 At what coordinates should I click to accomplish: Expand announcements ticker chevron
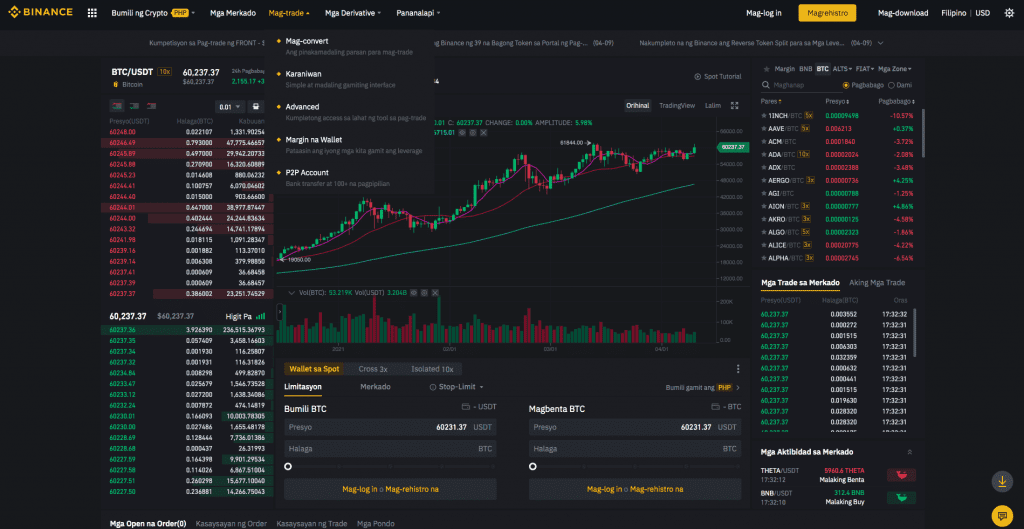(x=881, y=43)
